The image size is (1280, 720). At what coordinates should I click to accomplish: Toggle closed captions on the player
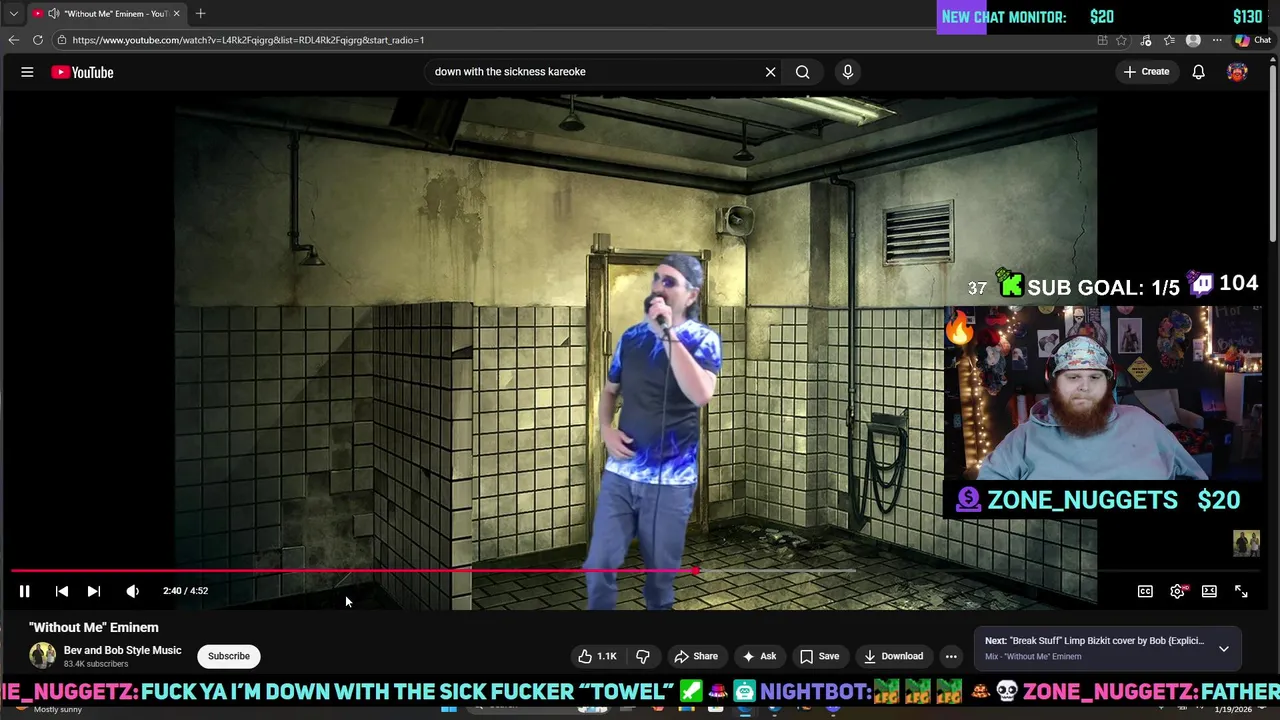tap(1145, 591)
